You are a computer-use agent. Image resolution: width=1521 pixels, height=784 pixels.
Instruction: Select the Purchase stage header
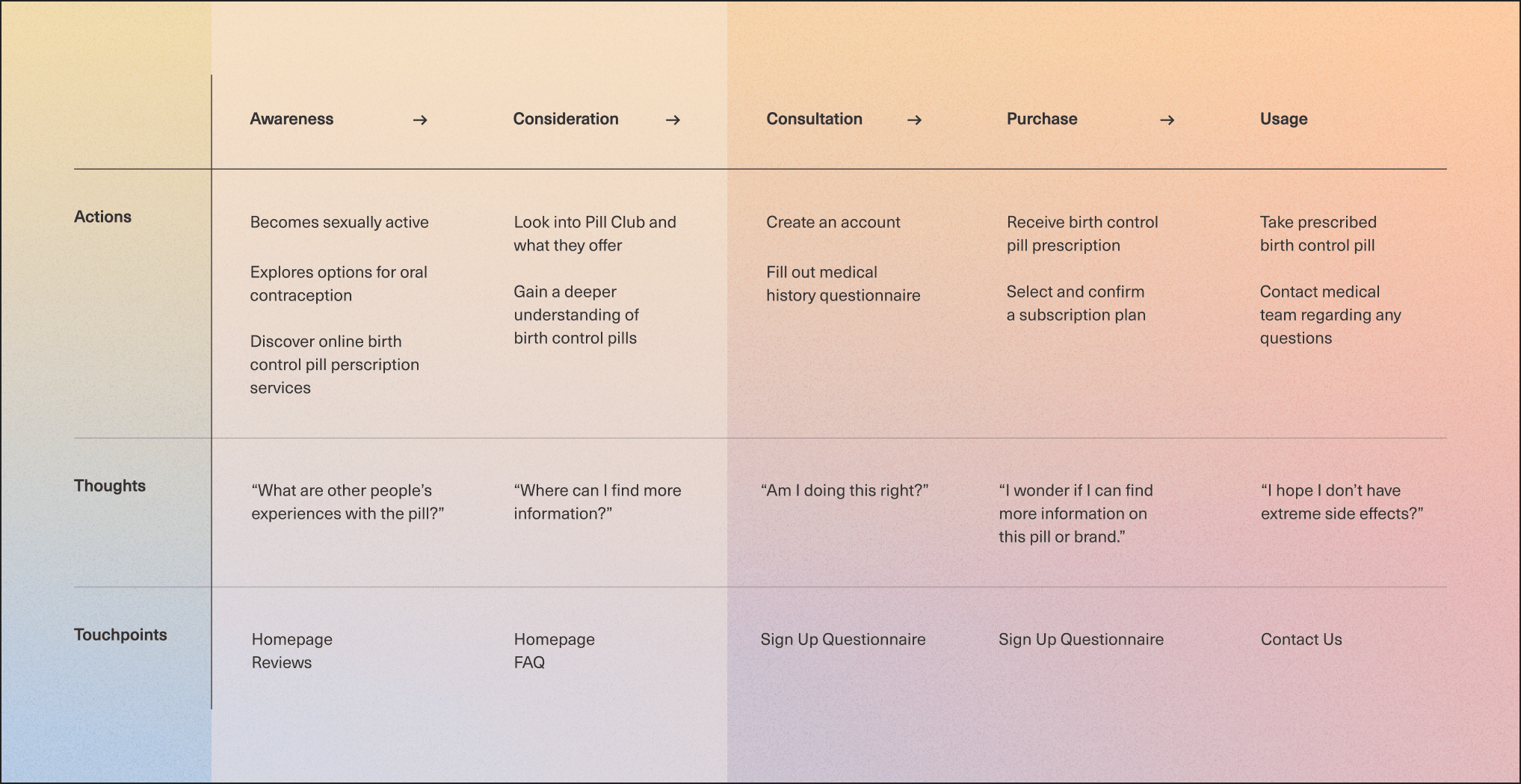point(1042,119)
